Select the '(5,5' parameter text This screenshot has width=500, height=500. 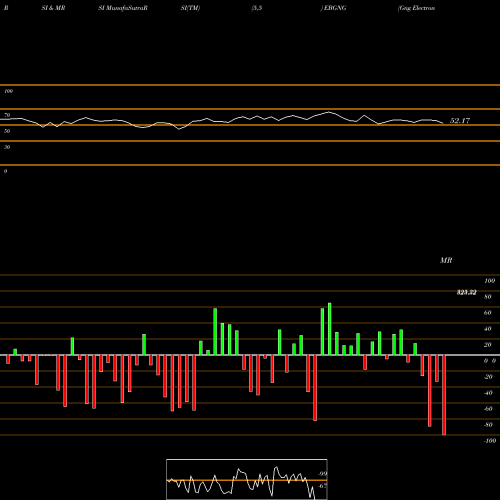coord(257,8)
